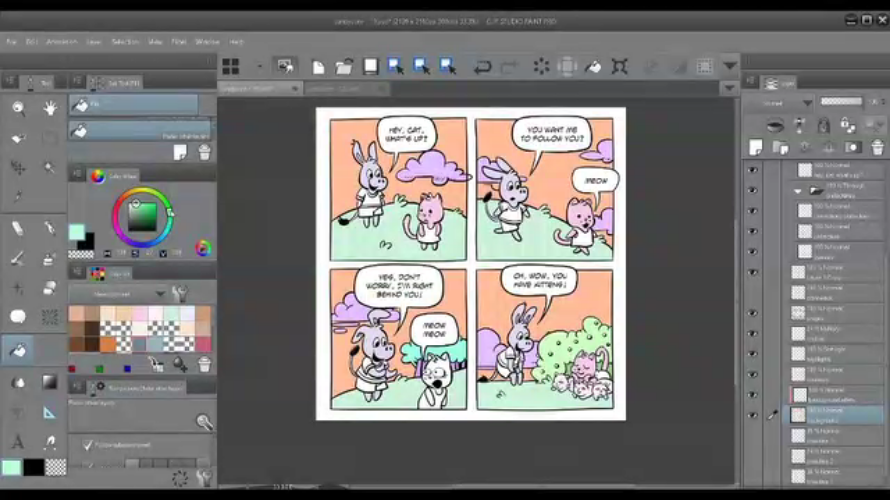The width and height of the screenshot is (890, 500).
Task: Select the magic wand auto select tool
Action: pyautogui.click(x=49, y=167)
